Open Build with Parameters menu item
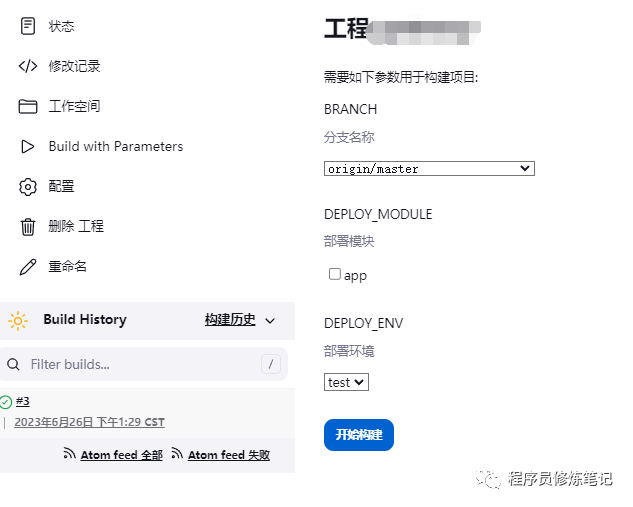 115,146
